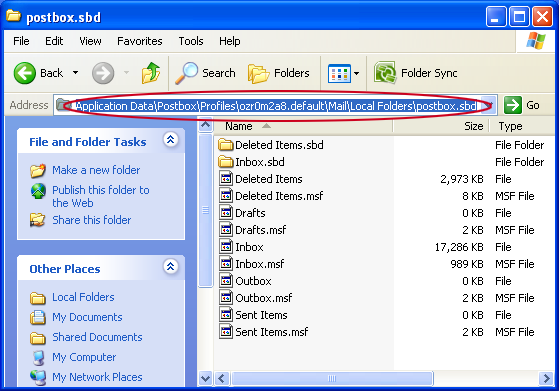
Task: Select the Drafts file icon
Action: [226, 212]
